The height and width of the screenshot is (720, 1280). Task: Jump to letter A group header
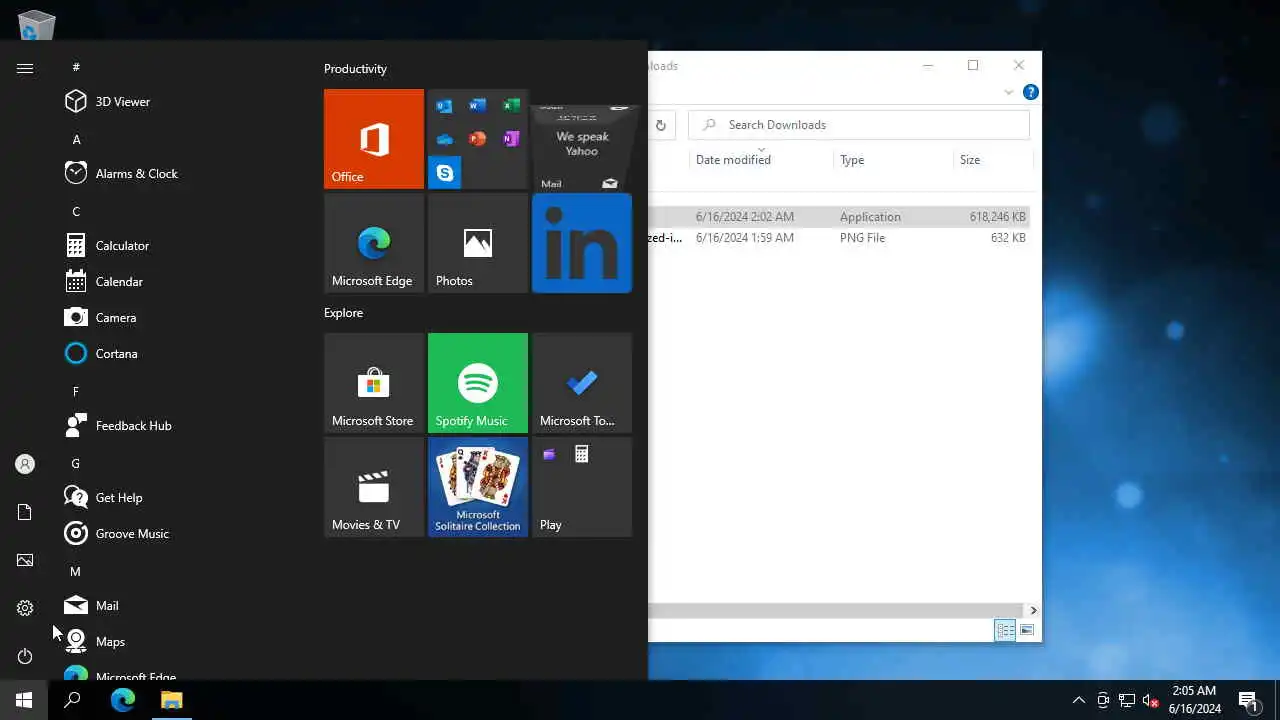[77, 139]
